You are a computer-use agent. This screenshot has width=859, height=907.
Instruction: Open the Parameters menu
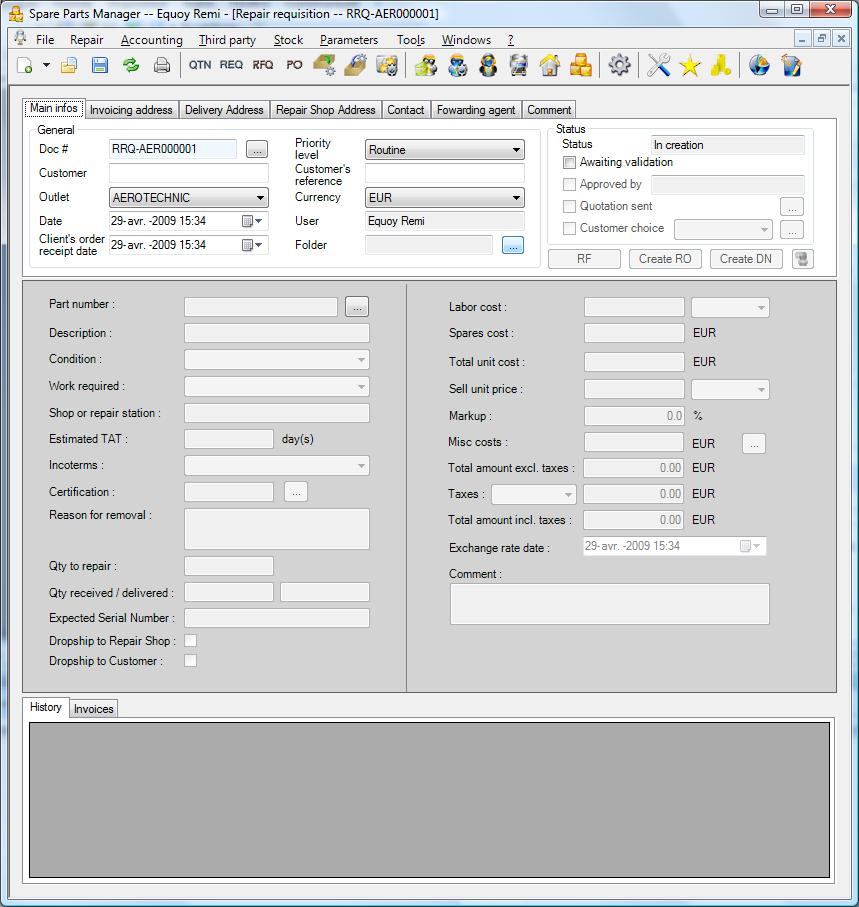(x=349, y=40)
